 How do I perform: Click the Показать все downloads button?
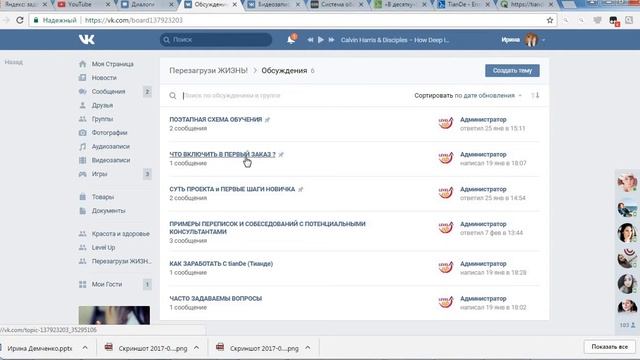tap(609, 347)
